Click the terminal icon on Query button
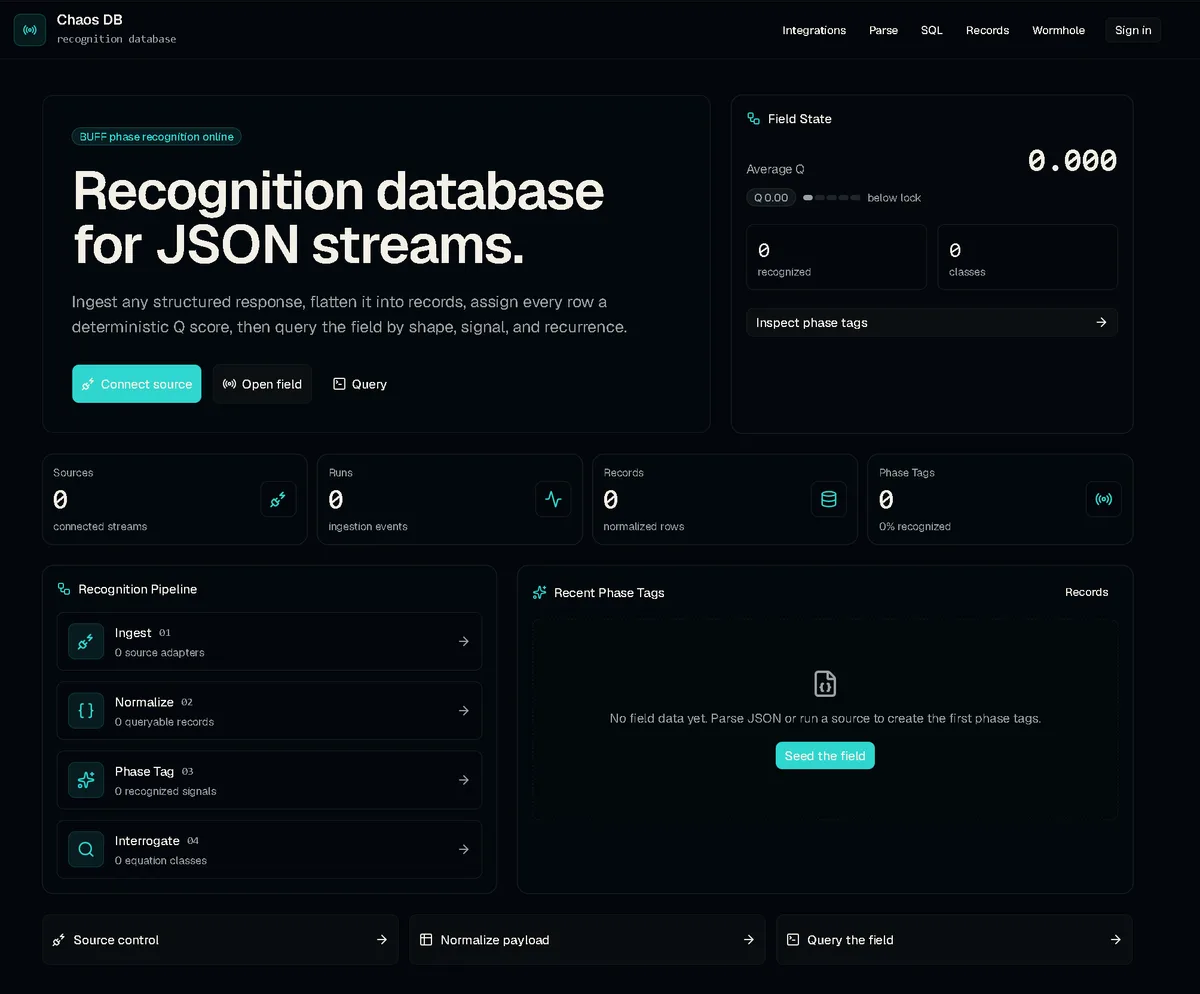The image size is (1200, 994). coord(339,384)
